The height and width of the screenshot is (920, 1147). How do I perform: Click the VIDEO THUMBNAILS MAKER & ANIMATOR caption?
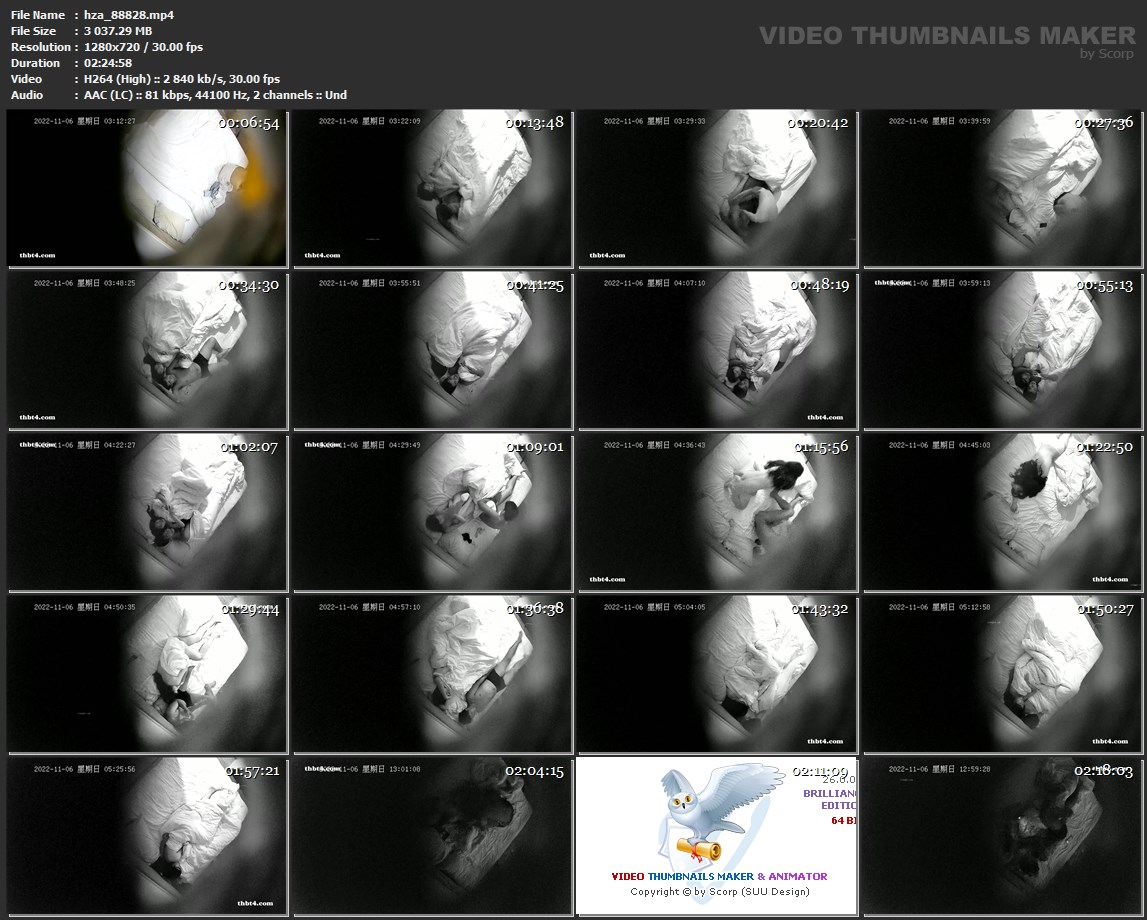click(x=718, y=877)
